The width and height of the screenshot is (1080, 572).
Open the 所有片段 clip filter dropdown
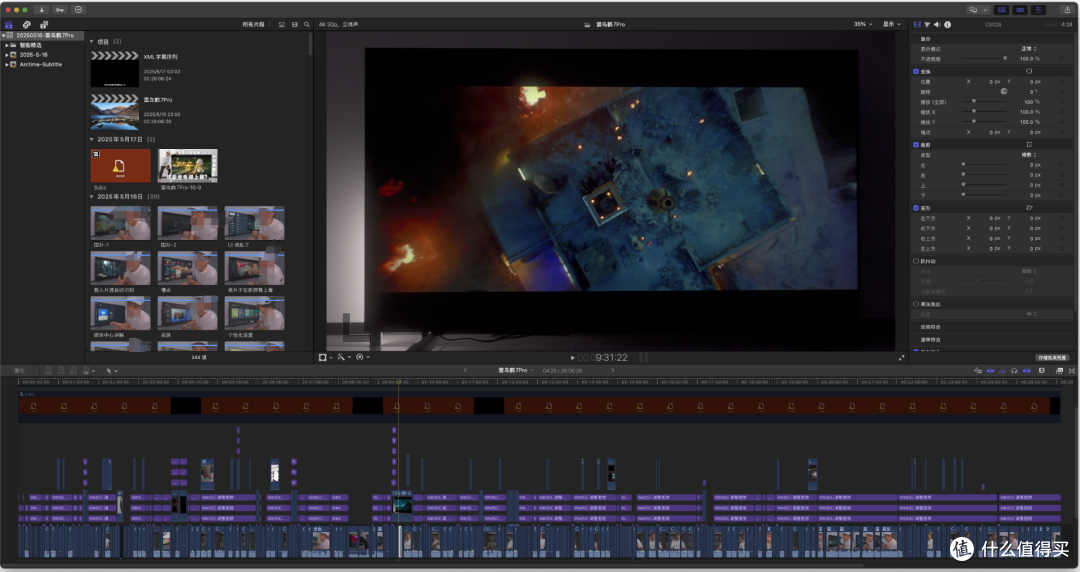[x=256, y=25]
